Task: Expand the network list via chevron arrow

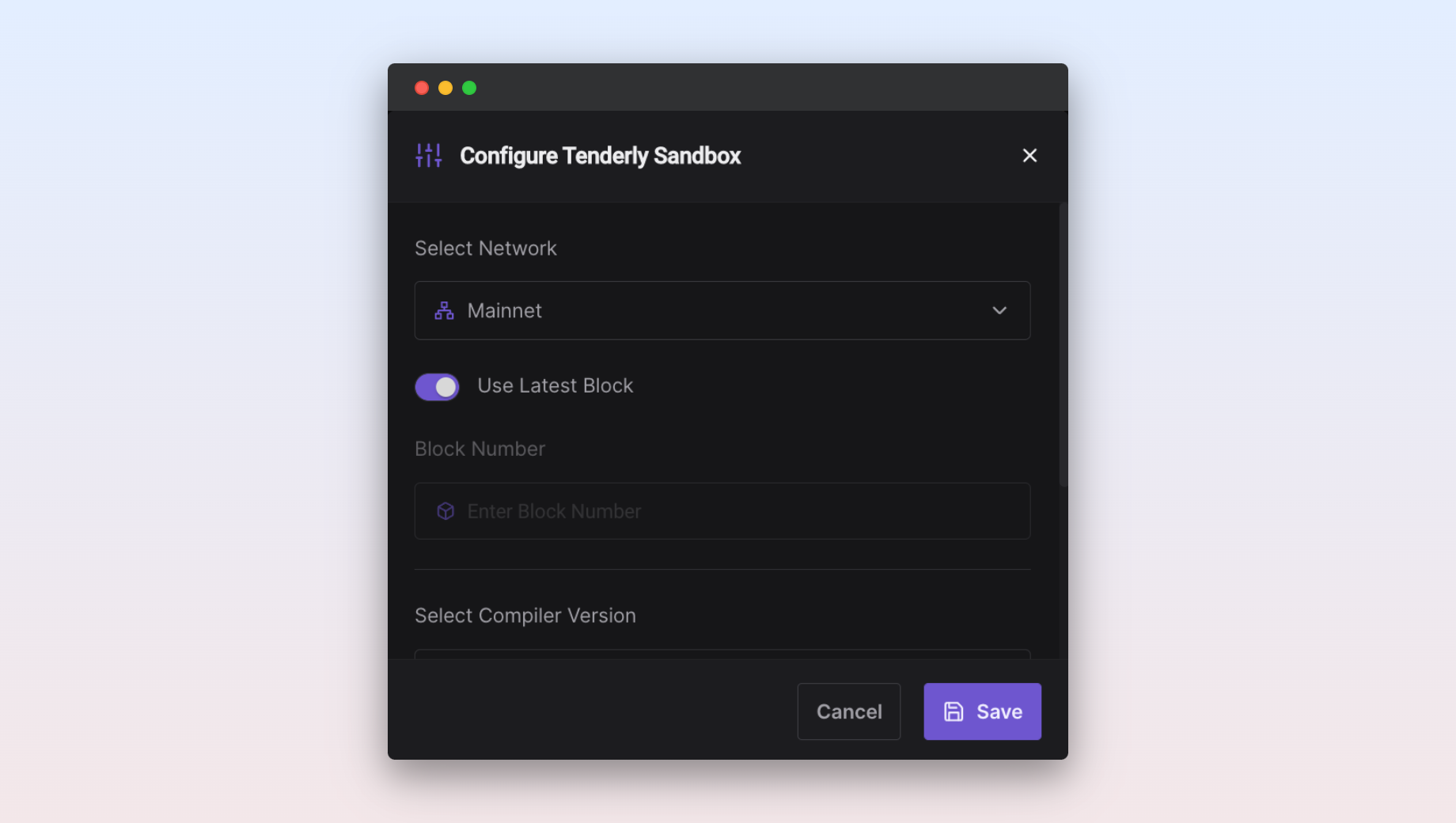Action: coord(999,310)
